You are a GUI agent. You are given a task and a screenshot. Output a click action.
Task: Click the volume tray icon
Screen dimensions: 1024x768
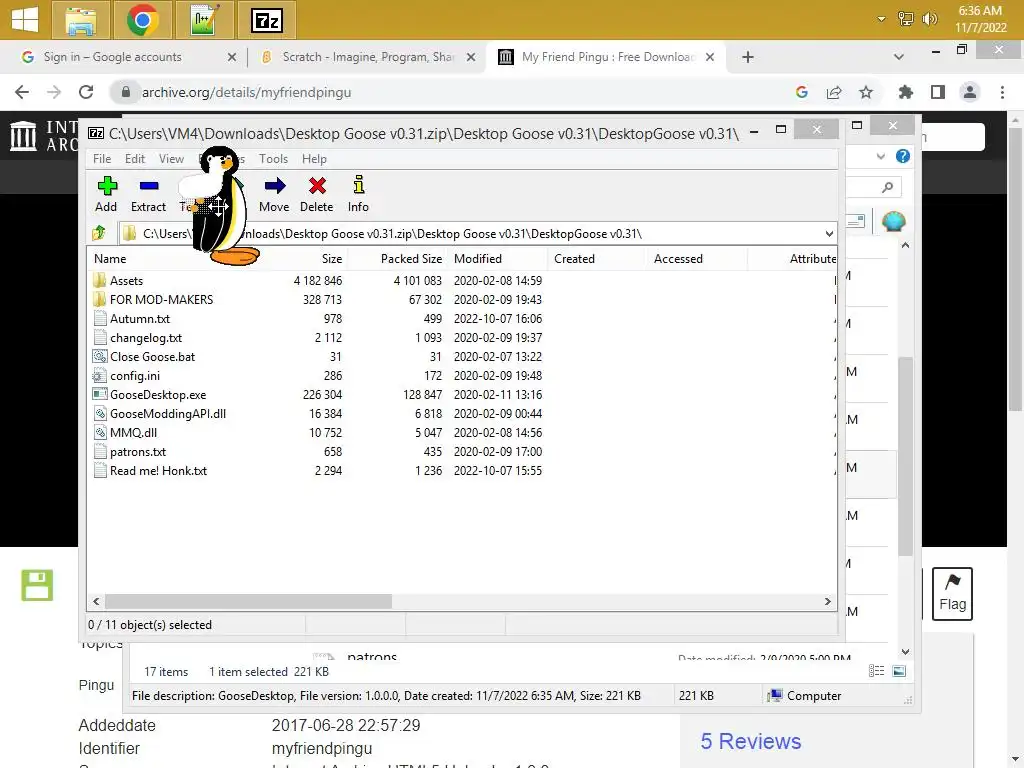929,19
